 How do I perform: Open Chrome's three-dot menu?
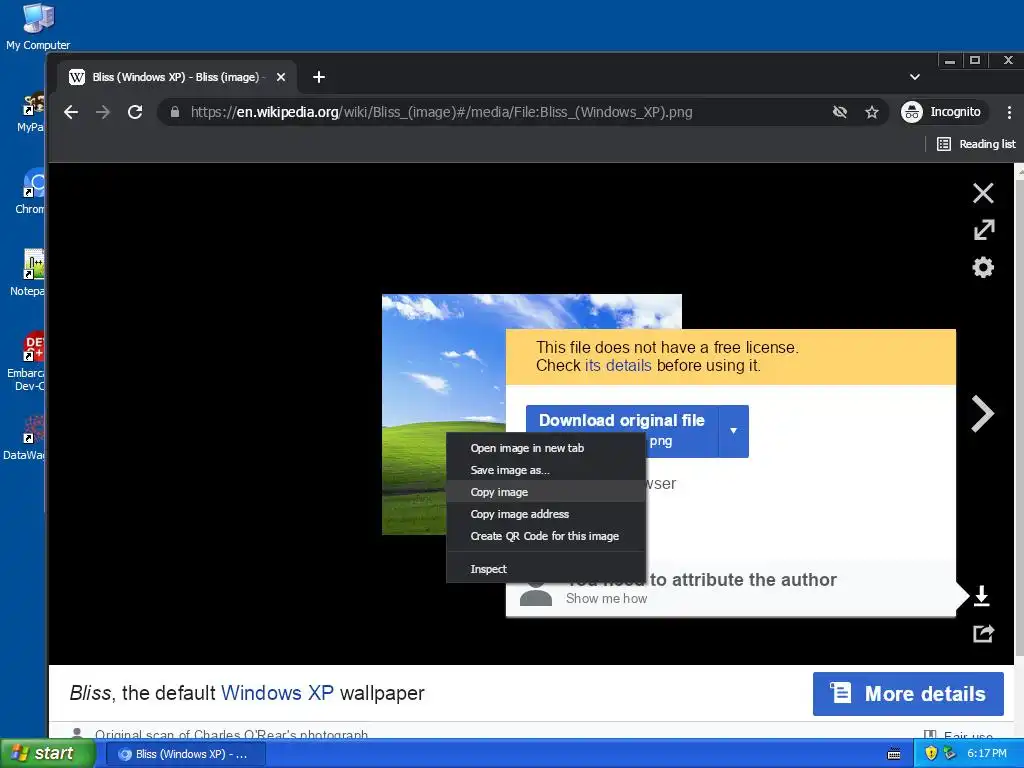[x=1009, y=112]
